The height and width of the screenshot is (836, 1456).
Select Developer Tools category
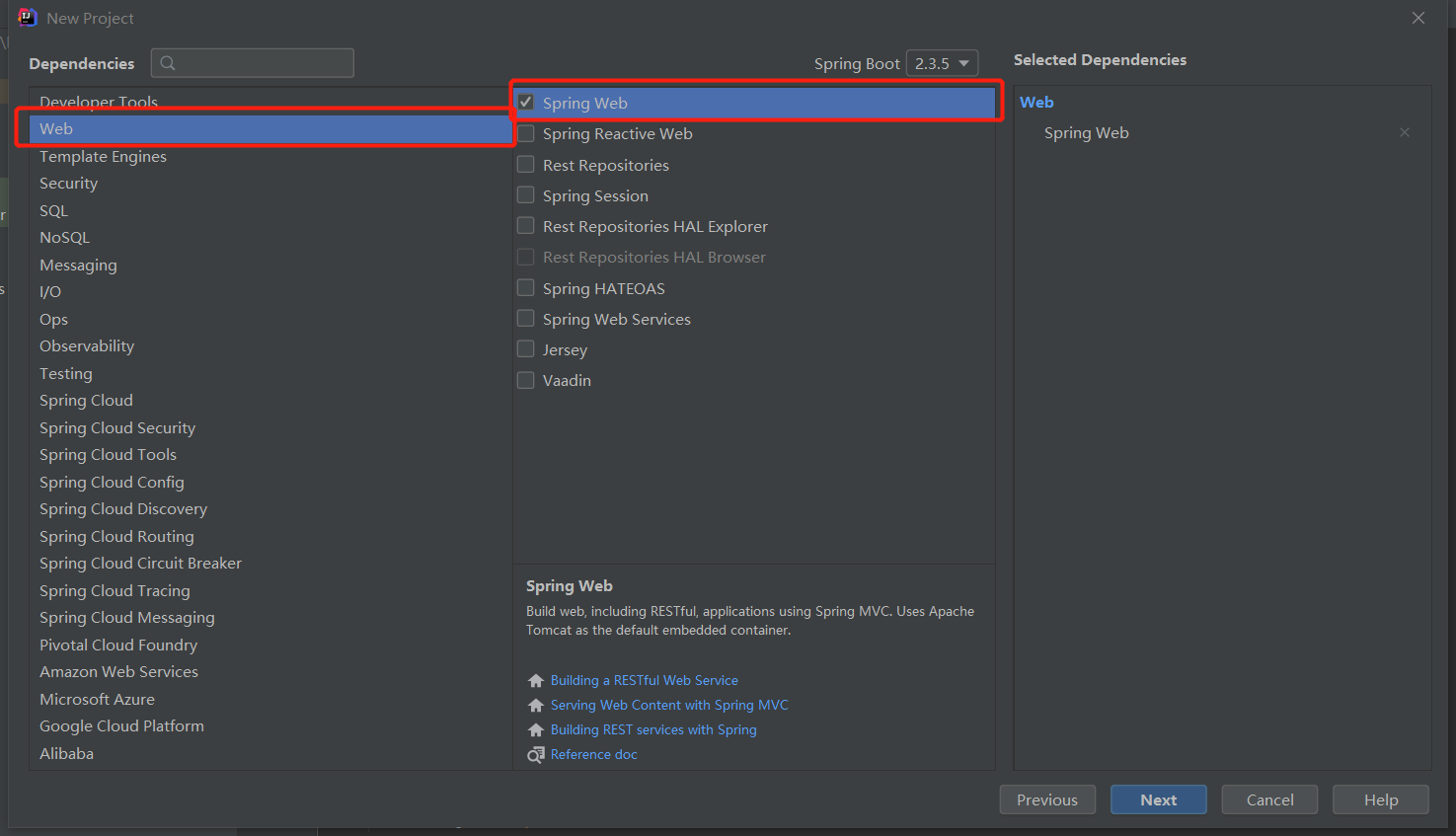pyautogui.click(x=270, y=102)
